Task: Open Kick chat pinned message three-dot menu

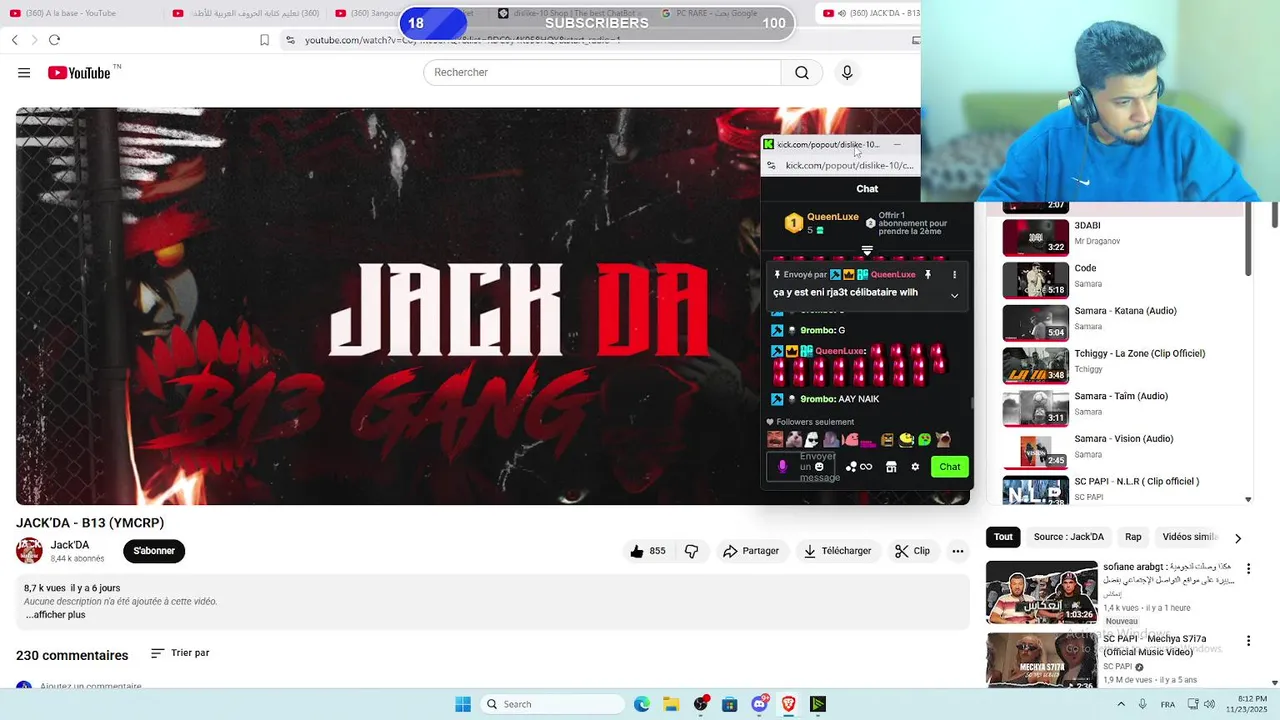Action: (x=954, y=275)
